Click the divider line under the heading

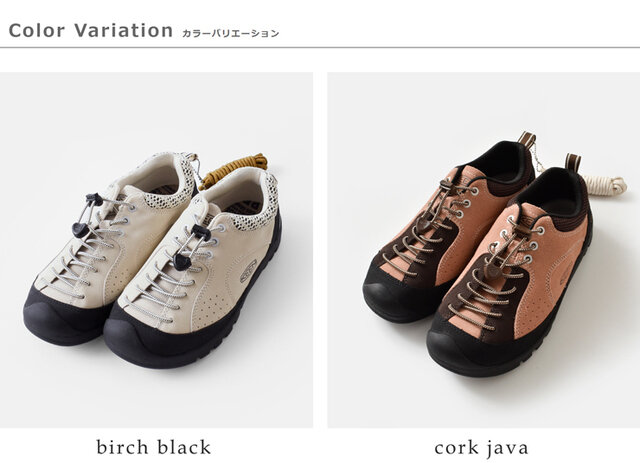320,48
